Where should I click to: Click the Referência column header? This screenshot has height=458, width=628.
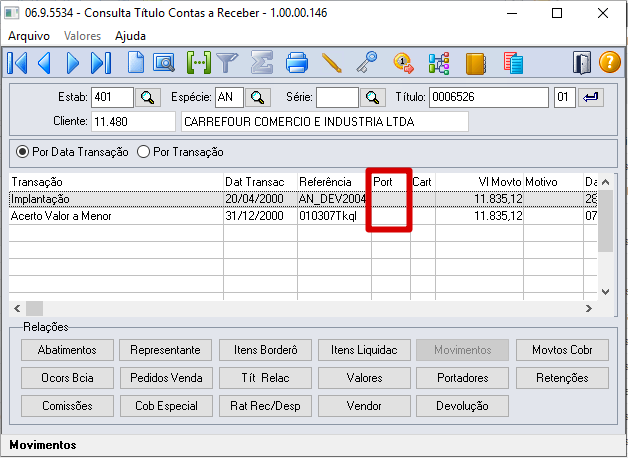334,182
